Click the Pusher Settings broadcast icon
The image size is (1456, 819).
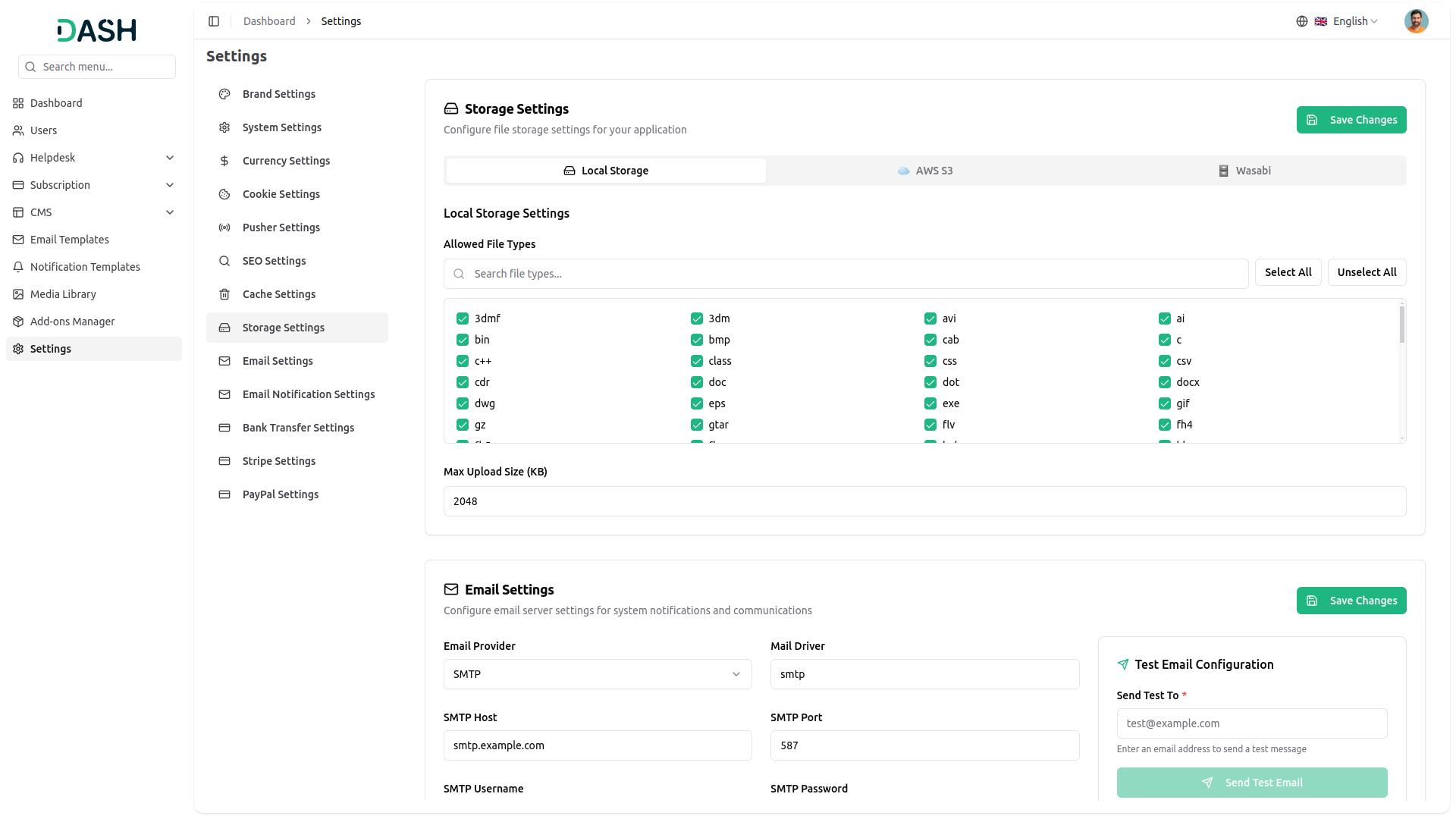224,227
